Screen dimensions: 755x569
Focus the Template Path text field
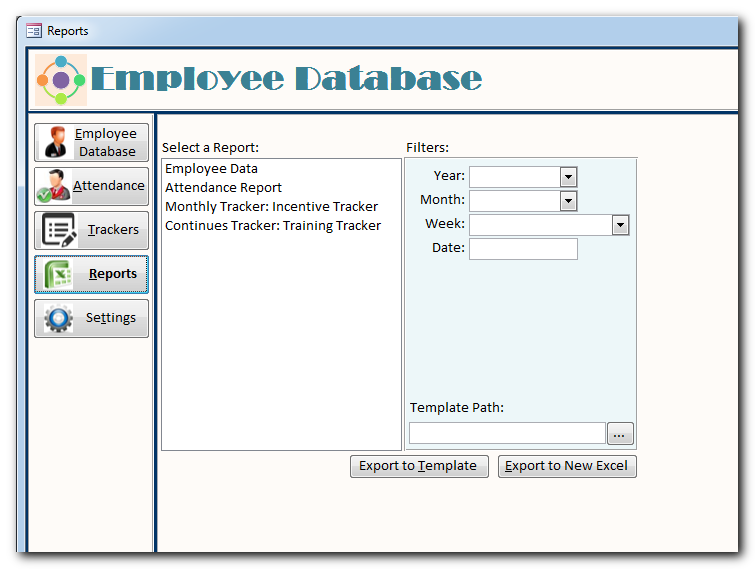coord(507,433)
